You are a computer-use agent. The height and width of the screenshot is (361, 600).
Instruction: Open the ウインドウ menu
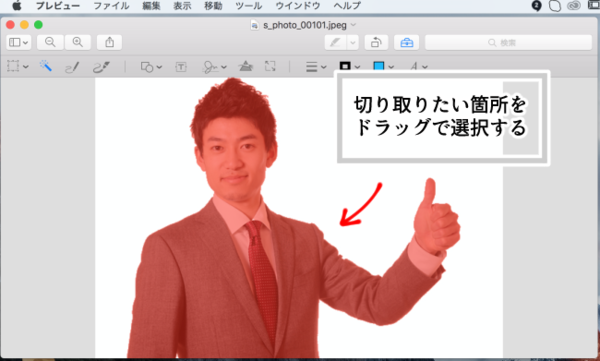(x=297, y=6)
